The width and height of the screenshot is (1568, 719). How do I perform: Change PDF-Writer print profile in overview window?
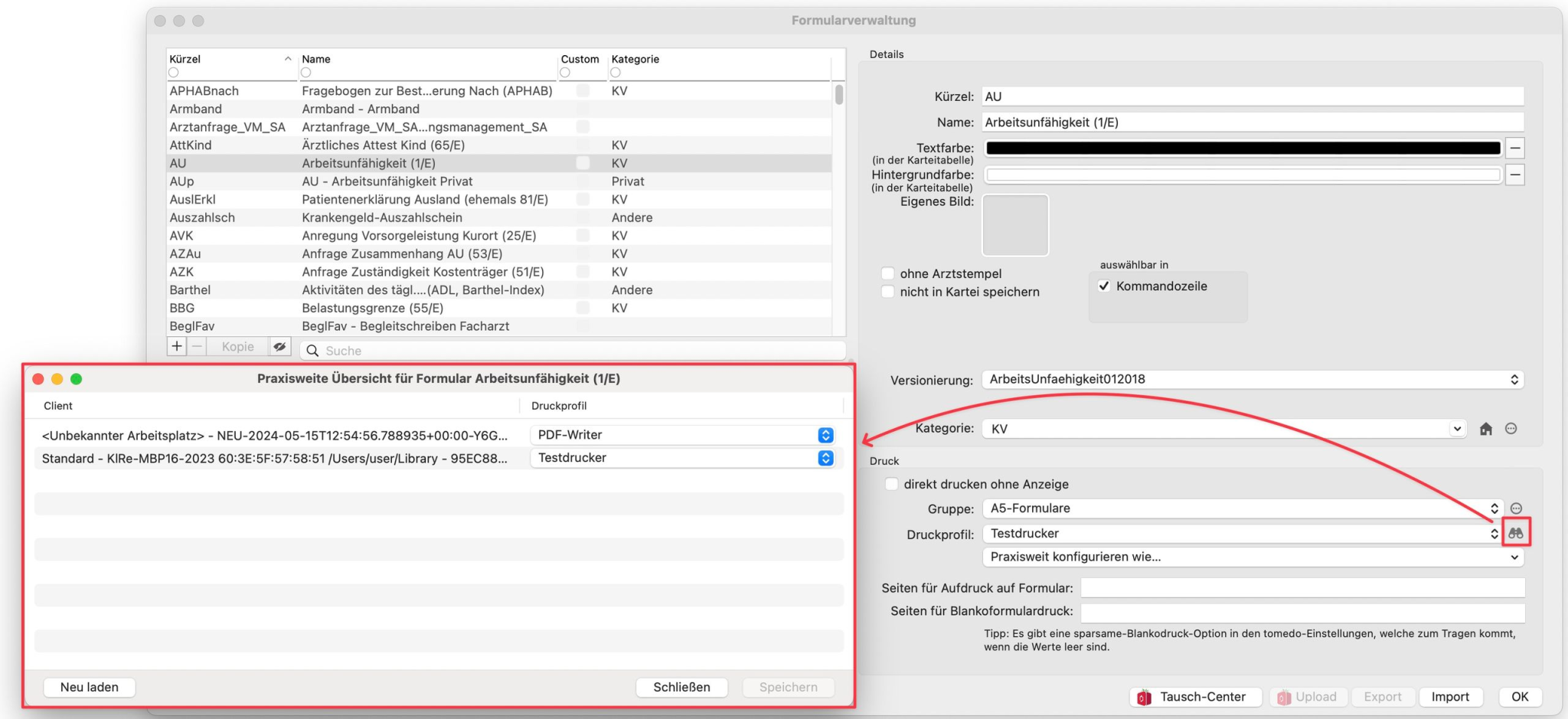tap(682, 435)
